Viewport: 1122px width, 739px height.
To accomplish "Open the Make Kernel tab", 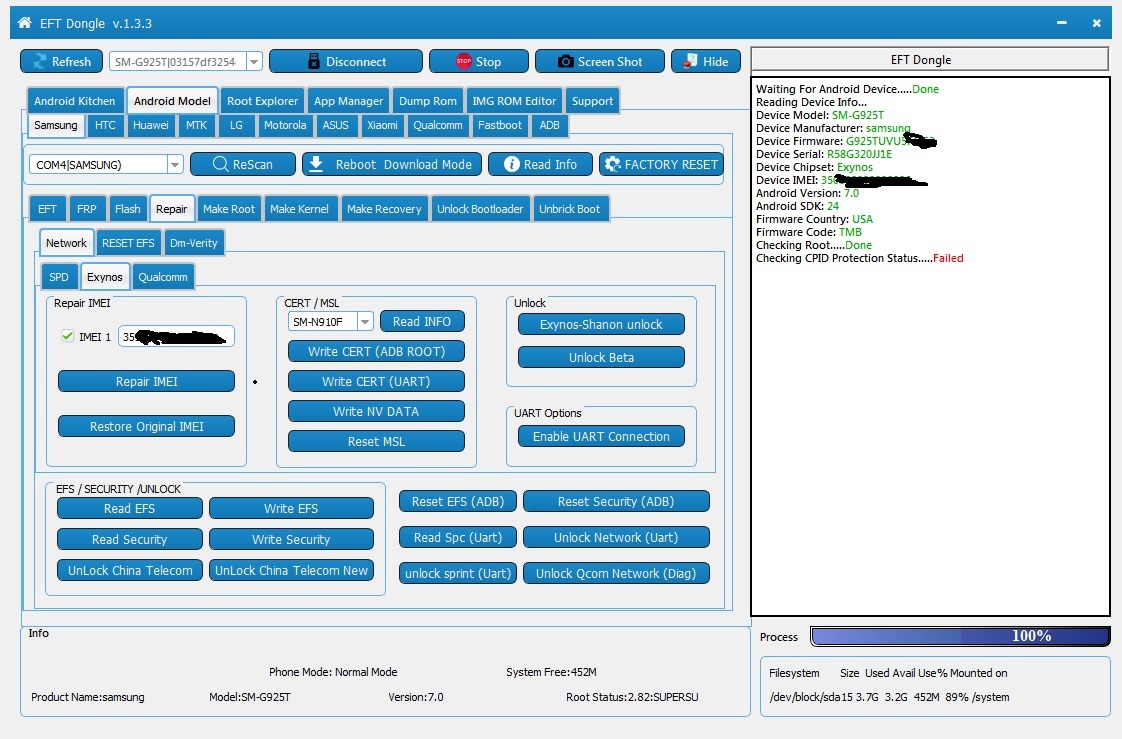I will coord(299,209).
